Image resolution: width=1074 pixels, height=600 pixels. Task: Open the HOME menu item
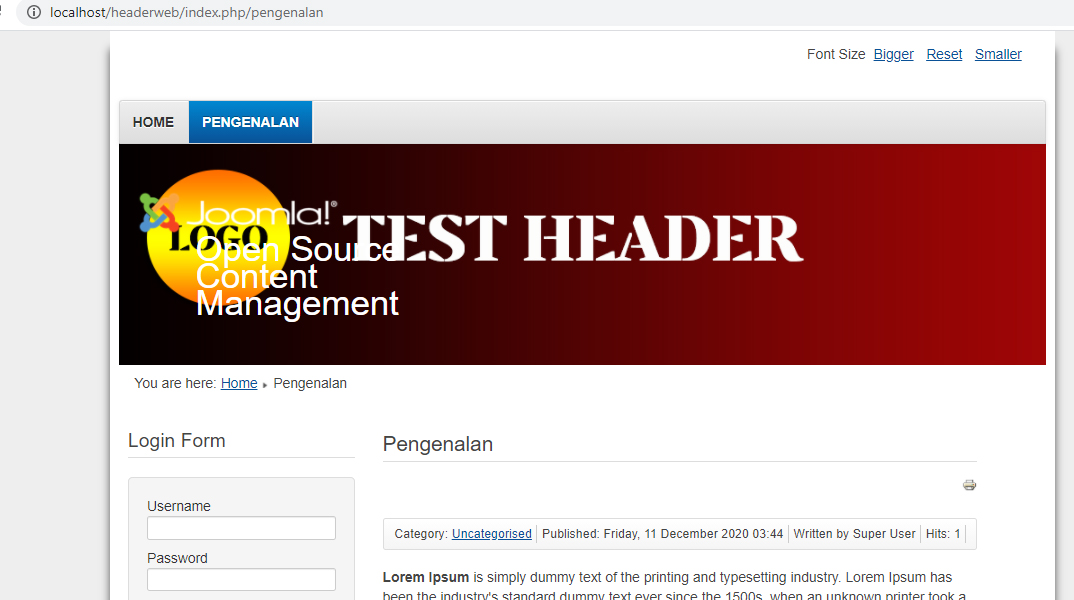point(153,121)
